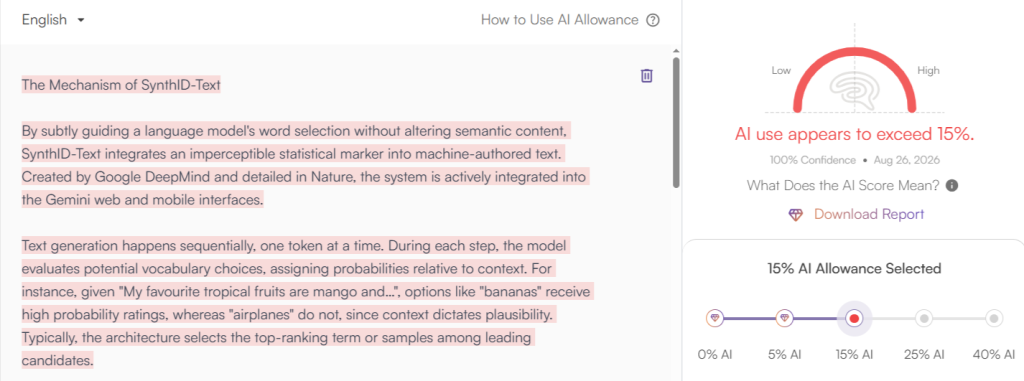Open What Does the AI Score Mean
This screenshot has width=1024, height=381.
point(843,186)
